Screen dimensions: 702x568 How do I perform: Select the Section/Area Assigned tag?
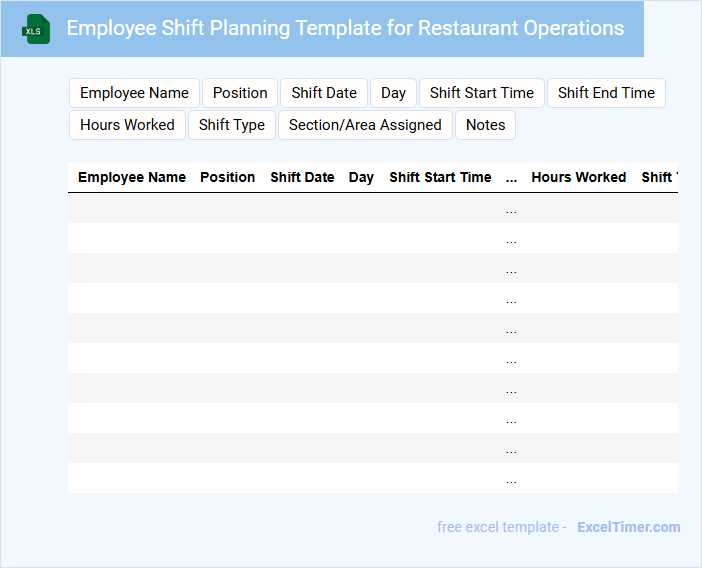coord(365,125)
